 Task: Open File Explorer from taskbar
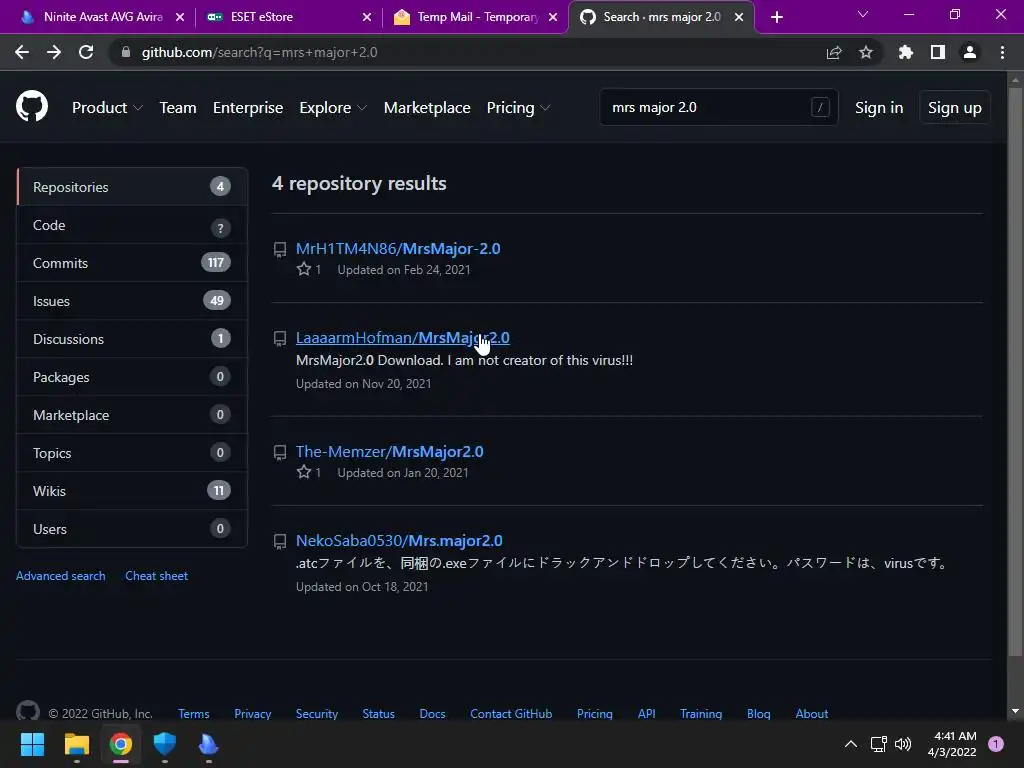[76, 744]
